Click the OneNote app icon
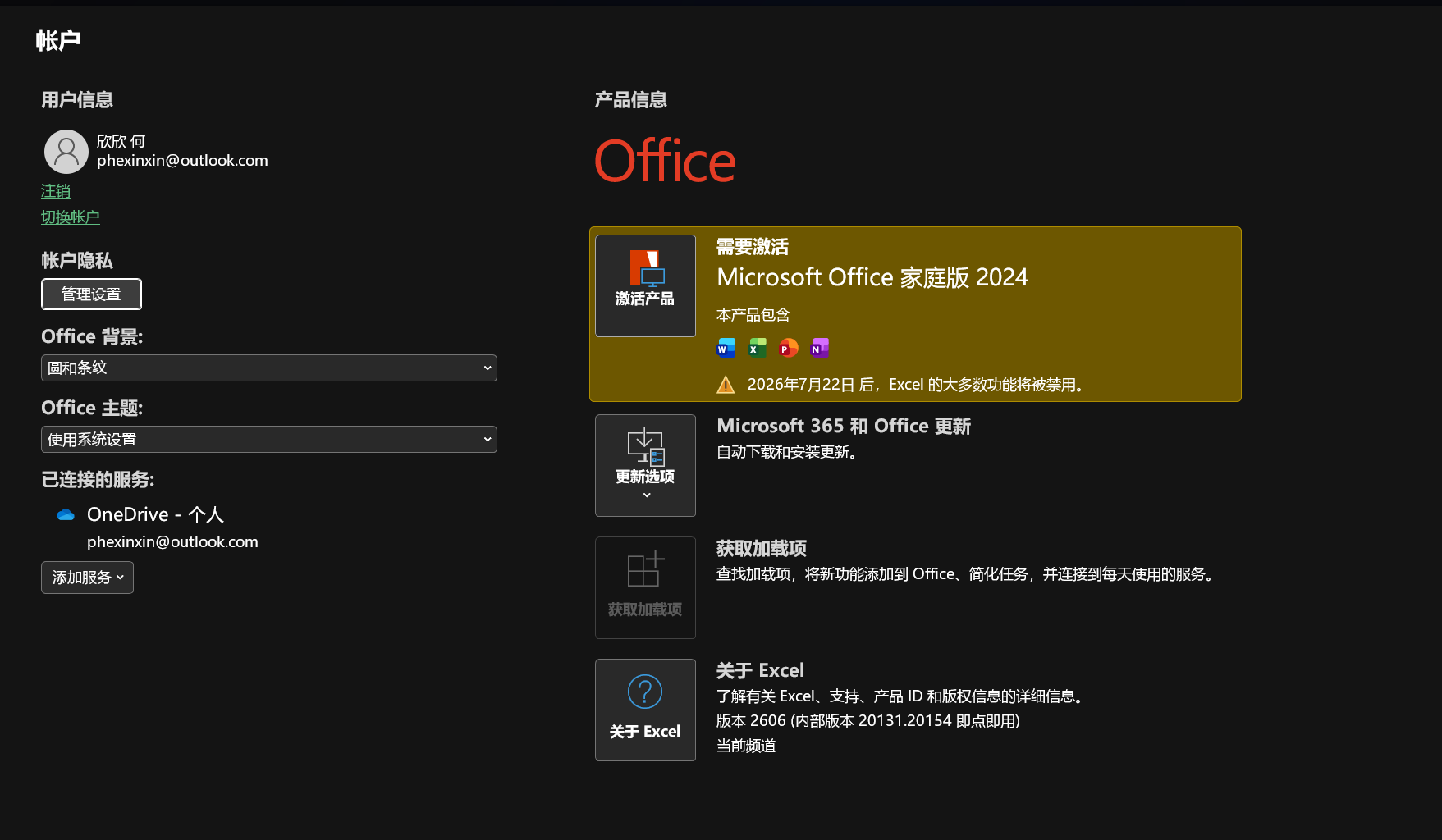 click(820, 348)
